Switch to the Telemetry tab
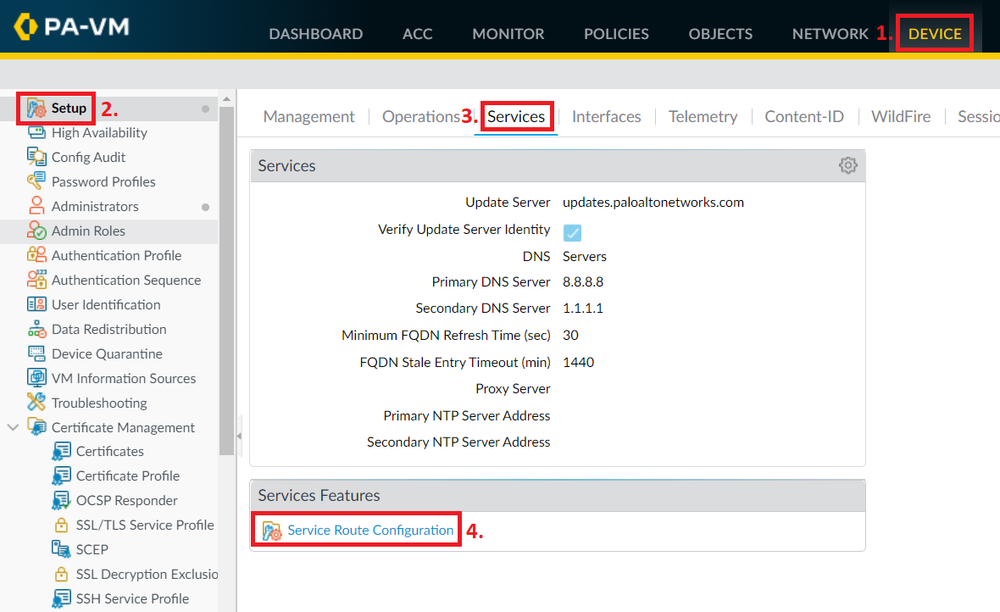 [703, 117]
